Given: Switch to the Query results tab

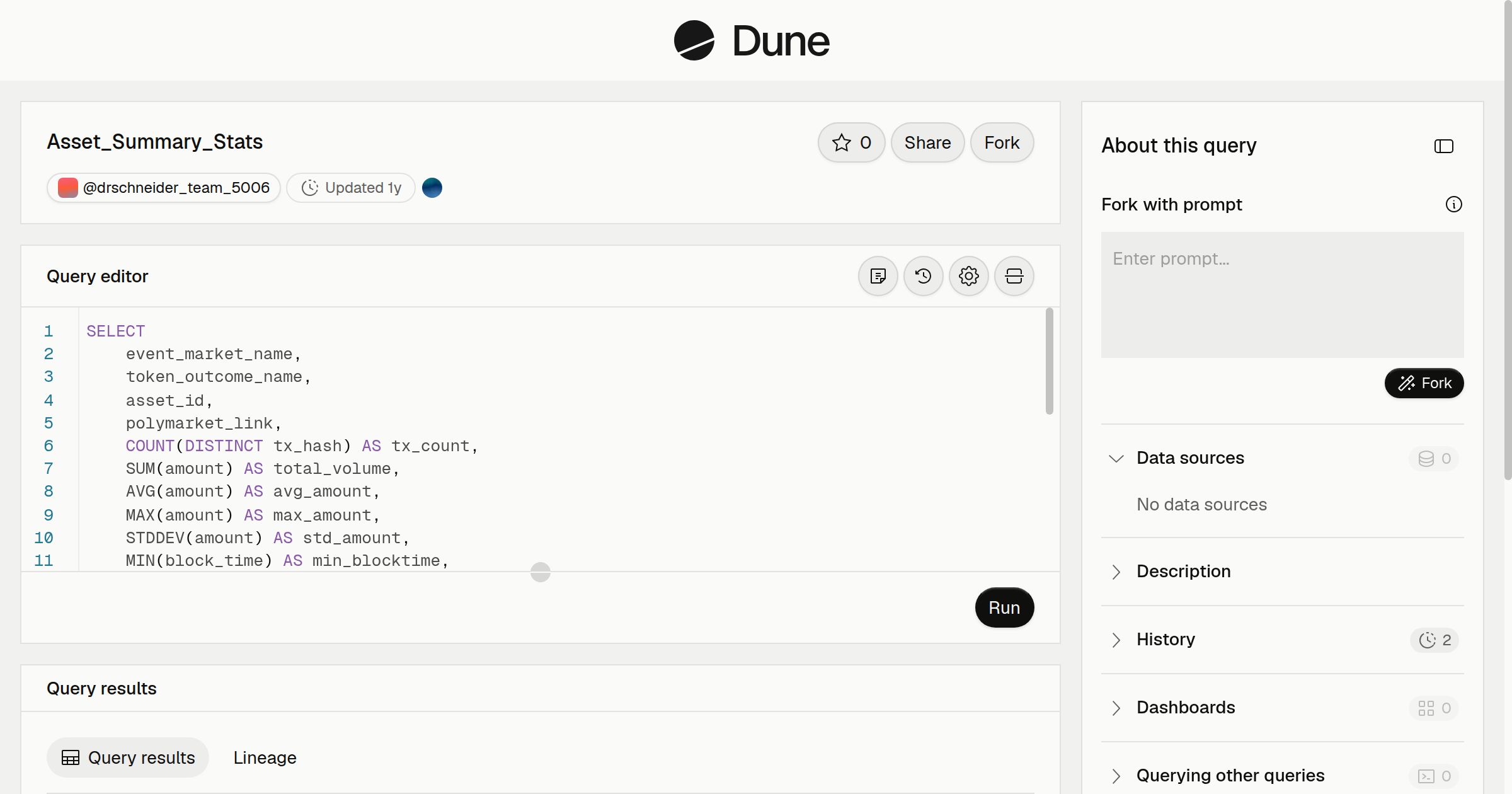Looking at the screenshot, I should pyautogui.click(x=128, y=757).
